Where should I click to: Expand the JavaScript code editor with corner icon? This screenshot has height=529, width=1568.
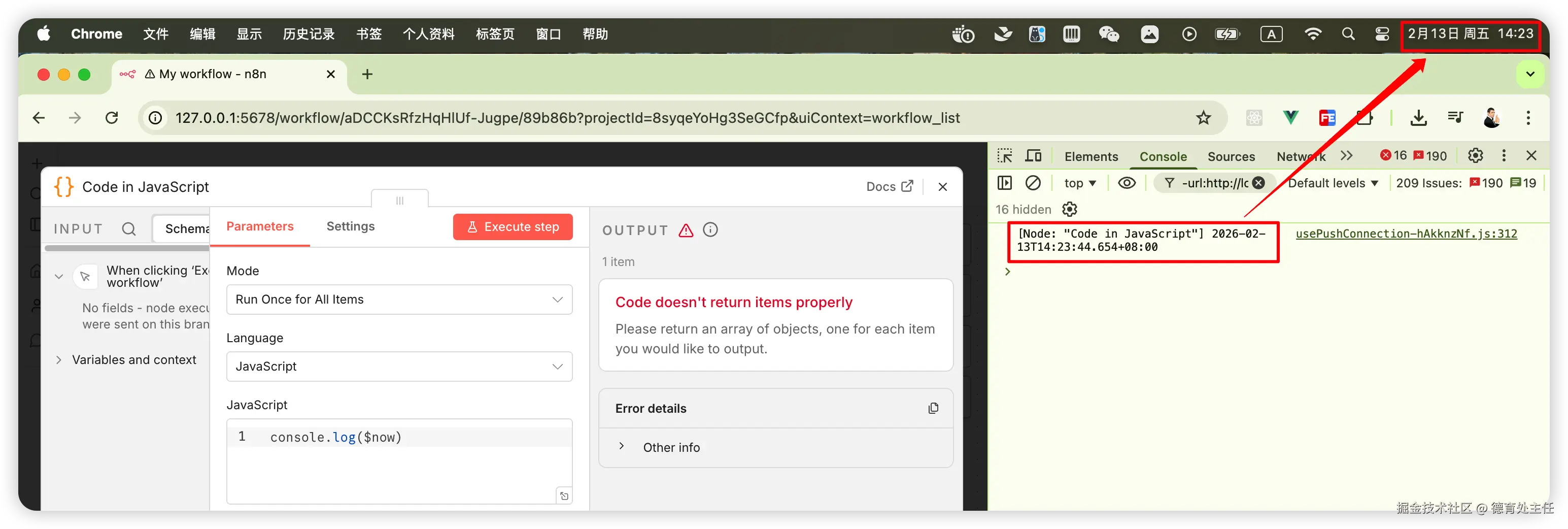(x=564, y=496)
